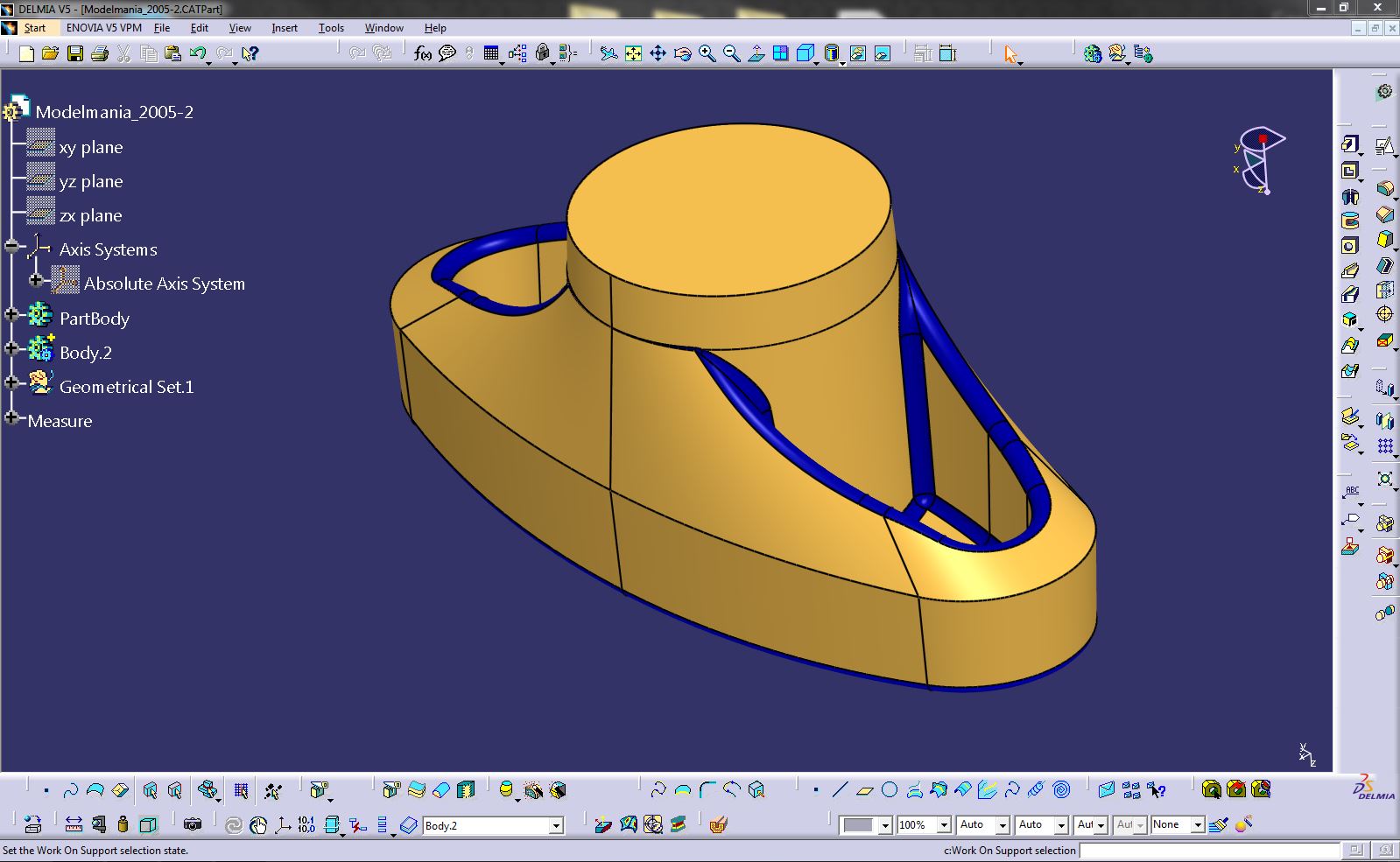Click the view compass
Image resolution: width=1400 pixels, height=862 pixels.
pyautogui.click(x=1261, y=160)
